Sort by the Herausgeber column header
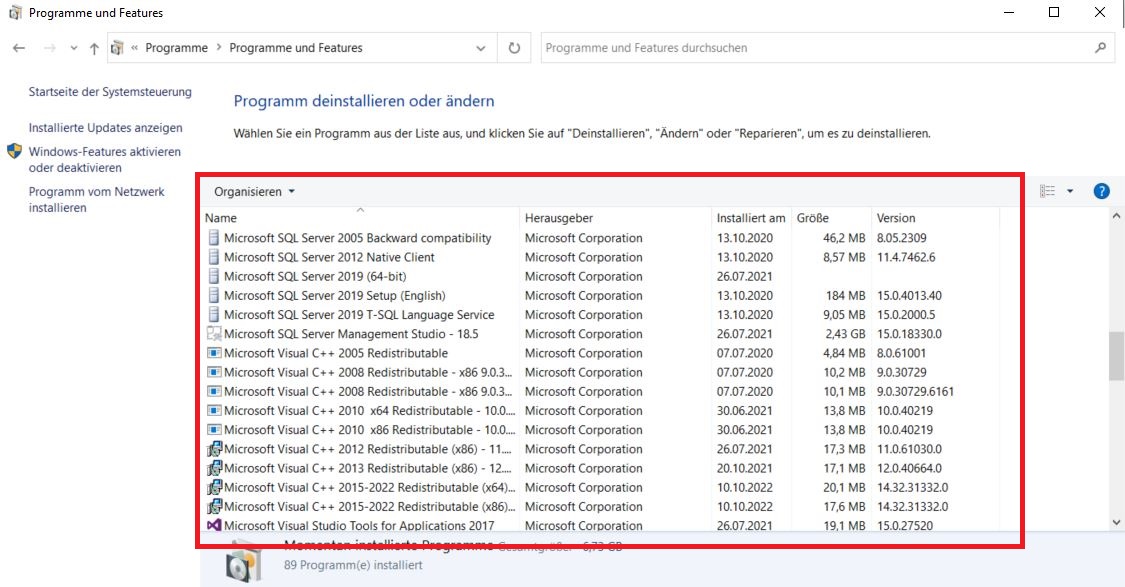The width and height of the screenshot is (1125, 587). [x=559, y=218]
